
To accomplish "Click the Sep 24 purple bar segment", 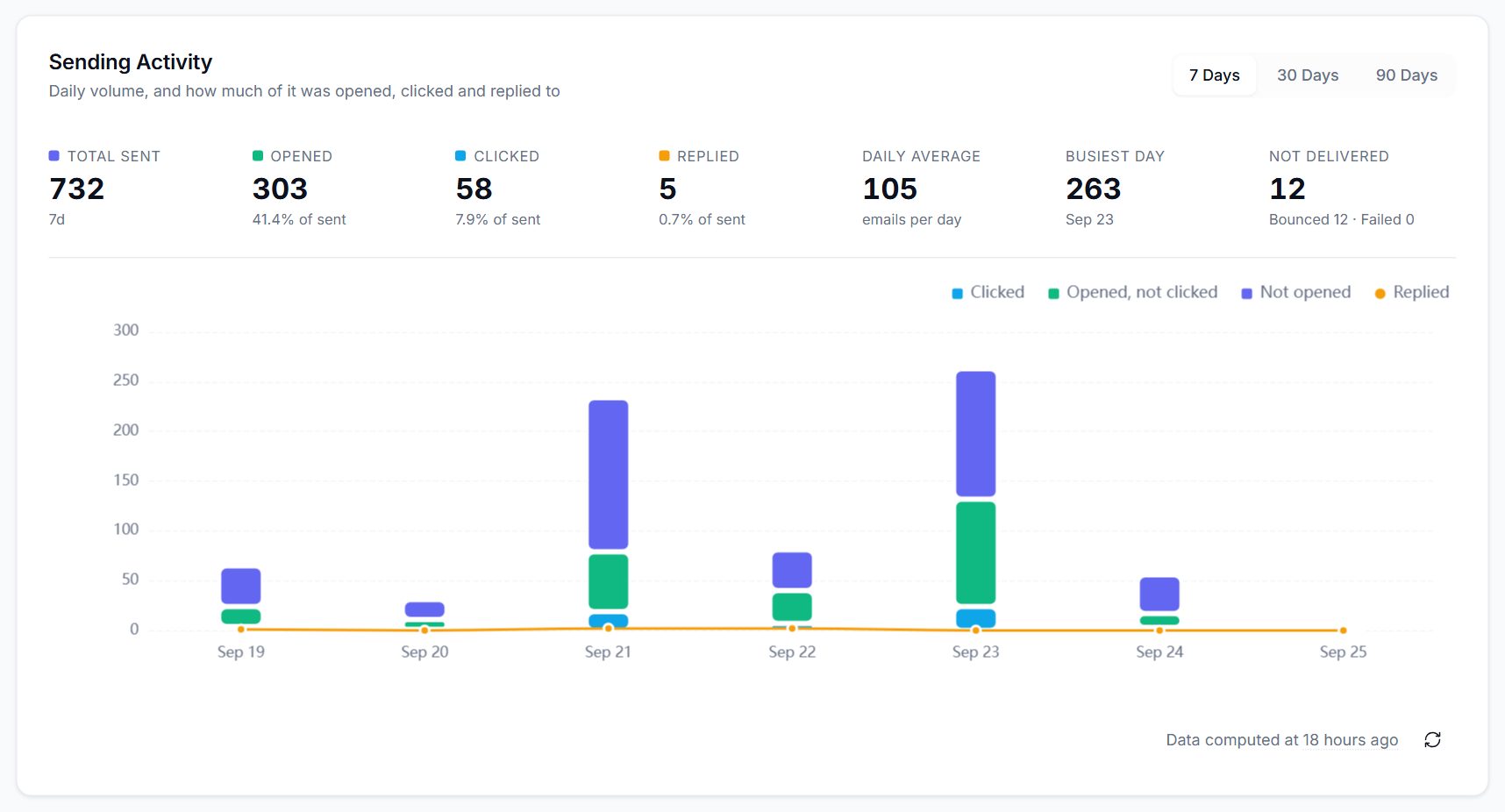I will (x=1159, y=594).
